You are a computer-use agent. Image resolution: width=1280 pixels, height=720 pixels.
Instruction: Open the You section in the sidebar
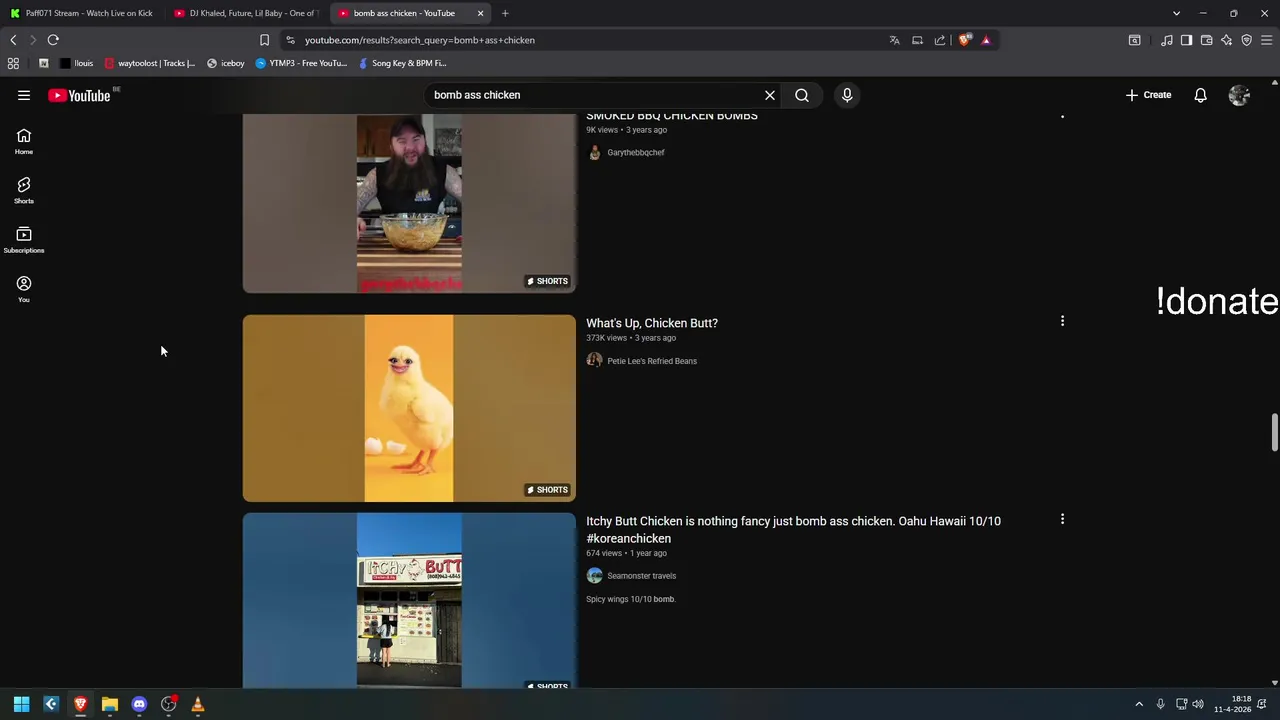tap(24, 289)
